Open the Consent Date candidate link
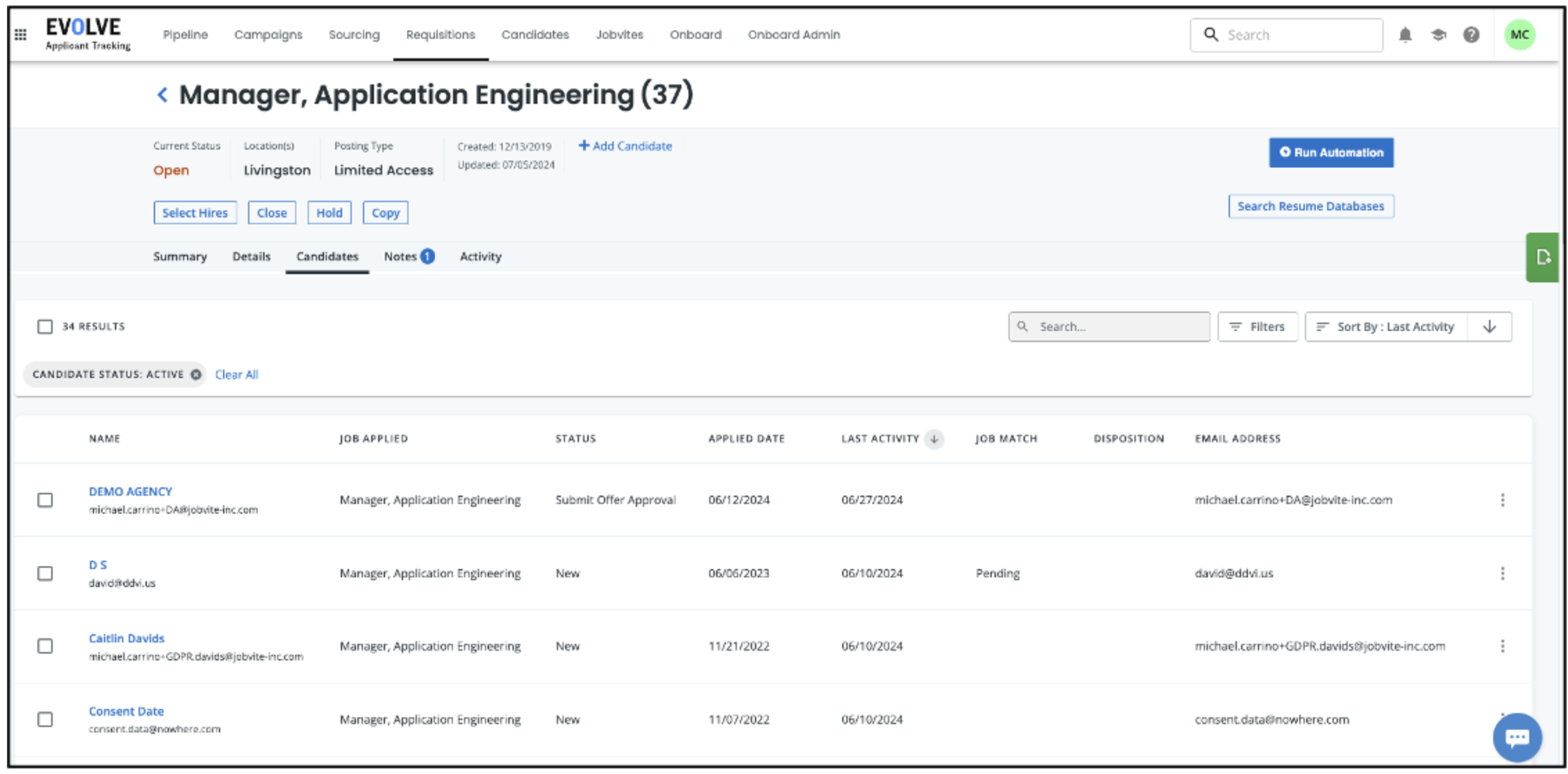Screen dimensions: 1568x774 tap(126, 711)
